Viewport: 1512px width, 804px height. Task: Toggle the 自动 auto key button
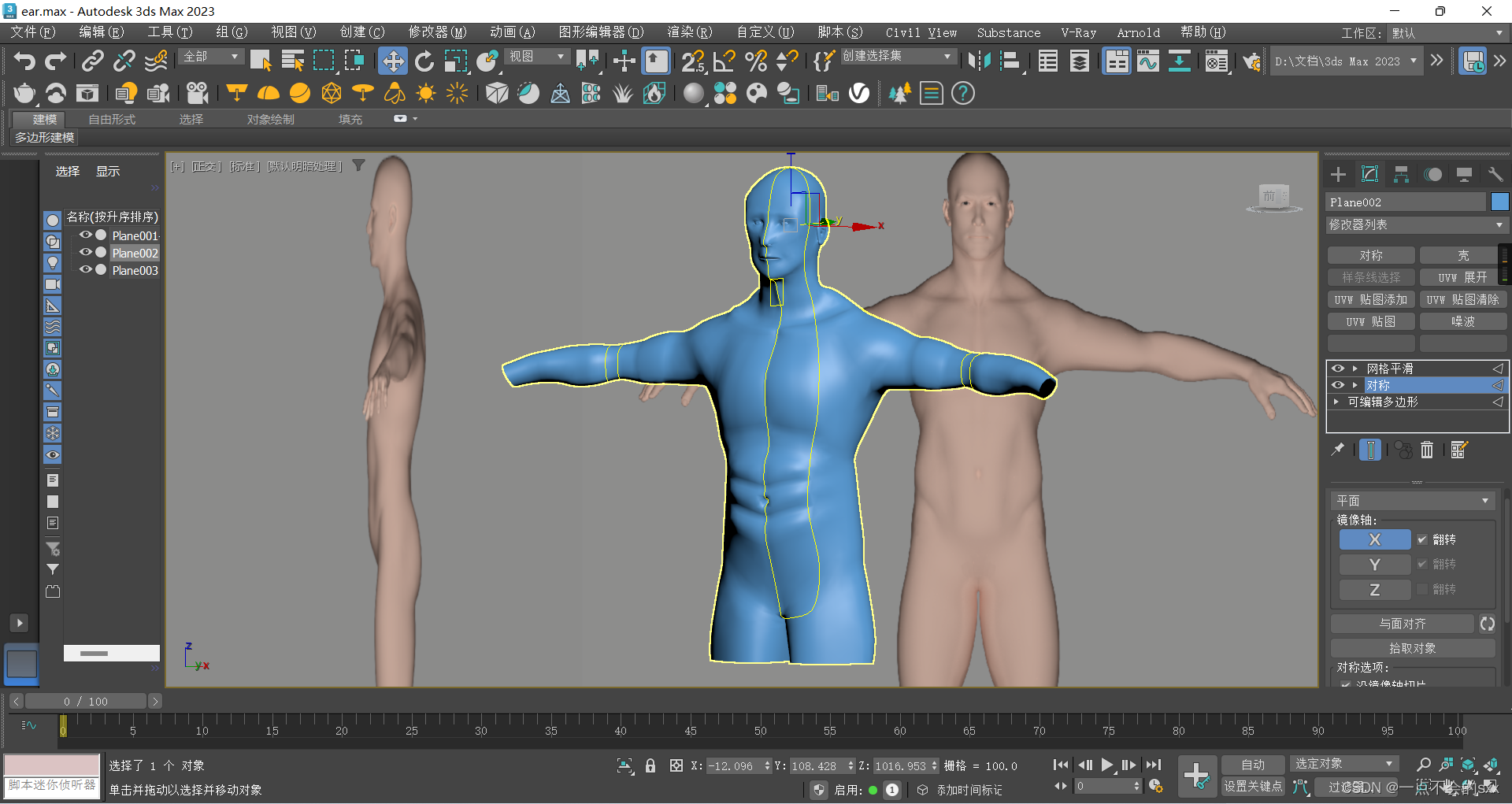1253,765
